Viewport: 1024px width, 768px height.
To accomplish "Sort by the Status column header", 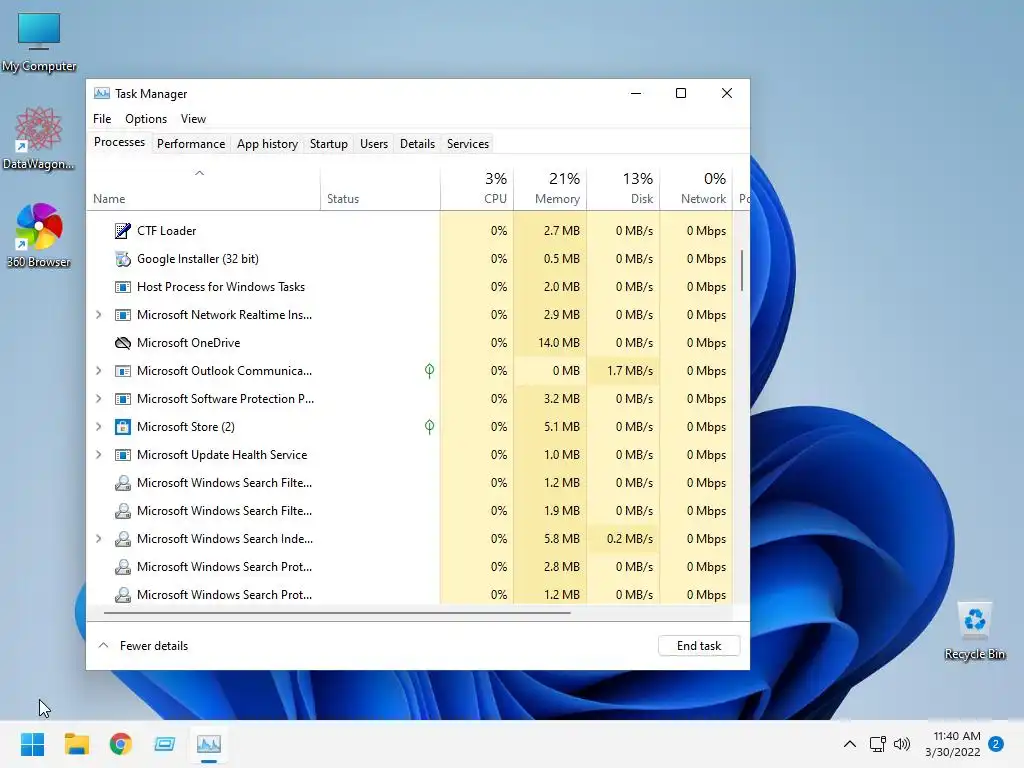I will (380, 188).
